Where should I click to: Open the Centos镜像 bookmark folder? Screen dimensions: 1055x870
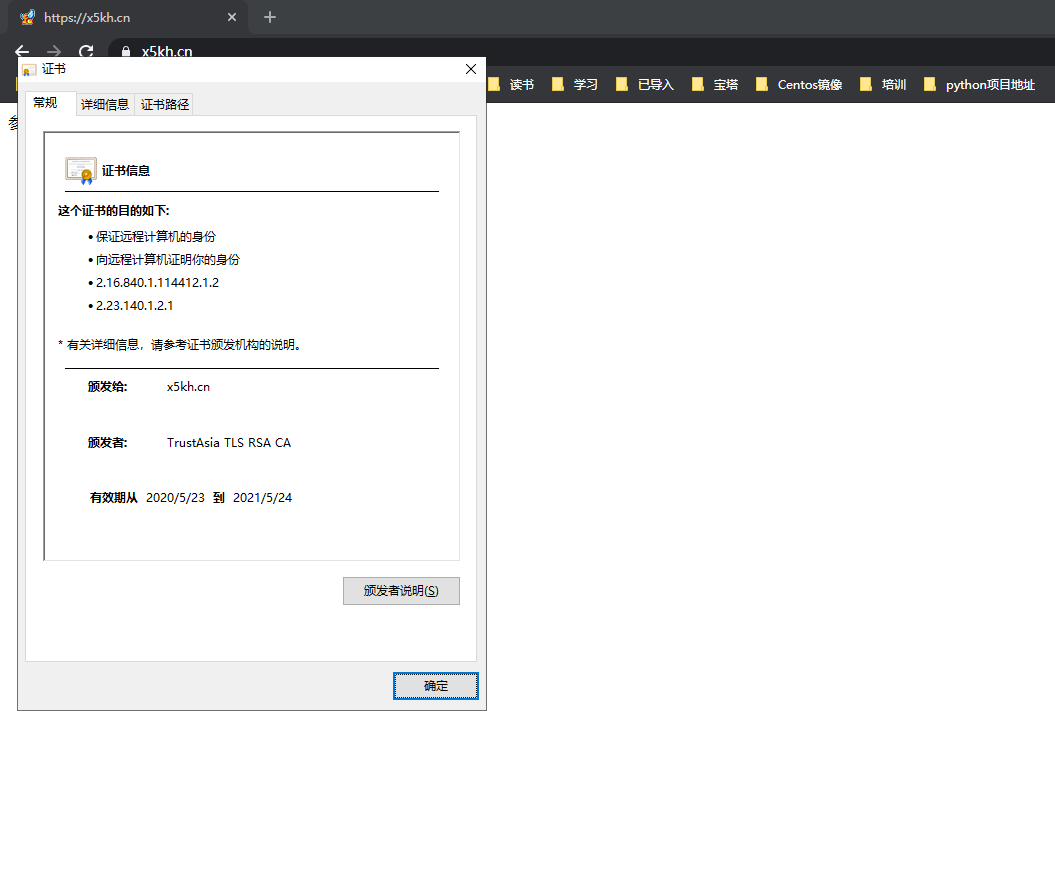799,84
